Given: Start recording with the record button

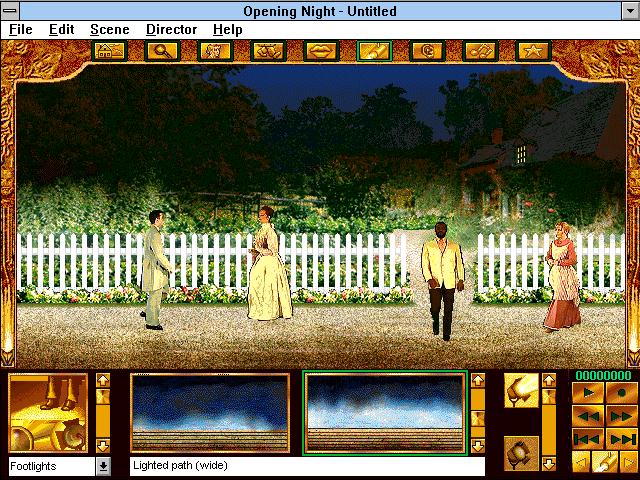Looking at the screenshot, I should coord(622,393).
